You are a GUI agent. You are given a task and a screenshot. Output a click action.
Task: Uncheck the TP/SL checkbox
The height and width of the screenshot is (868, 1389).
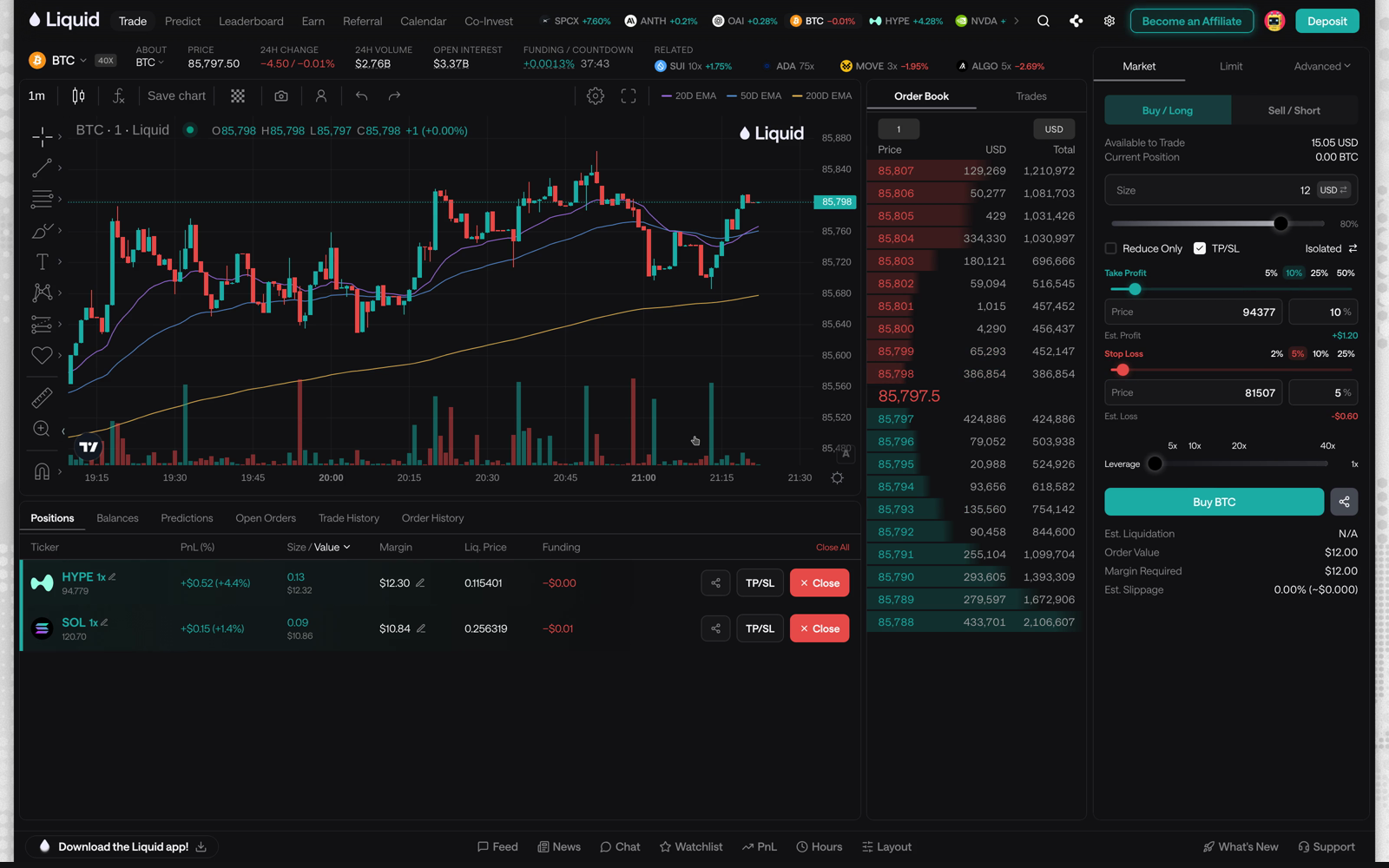coord(1200,248)
